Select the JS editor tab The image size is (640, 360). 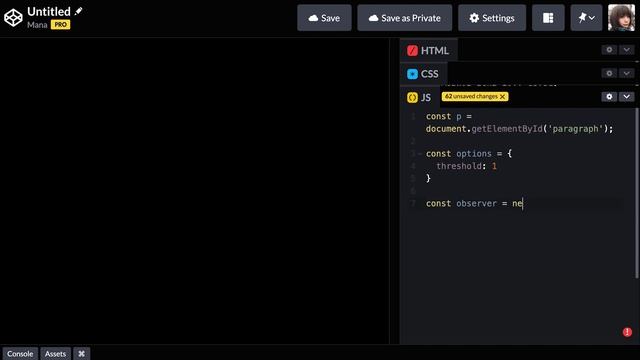pos(419,98)
